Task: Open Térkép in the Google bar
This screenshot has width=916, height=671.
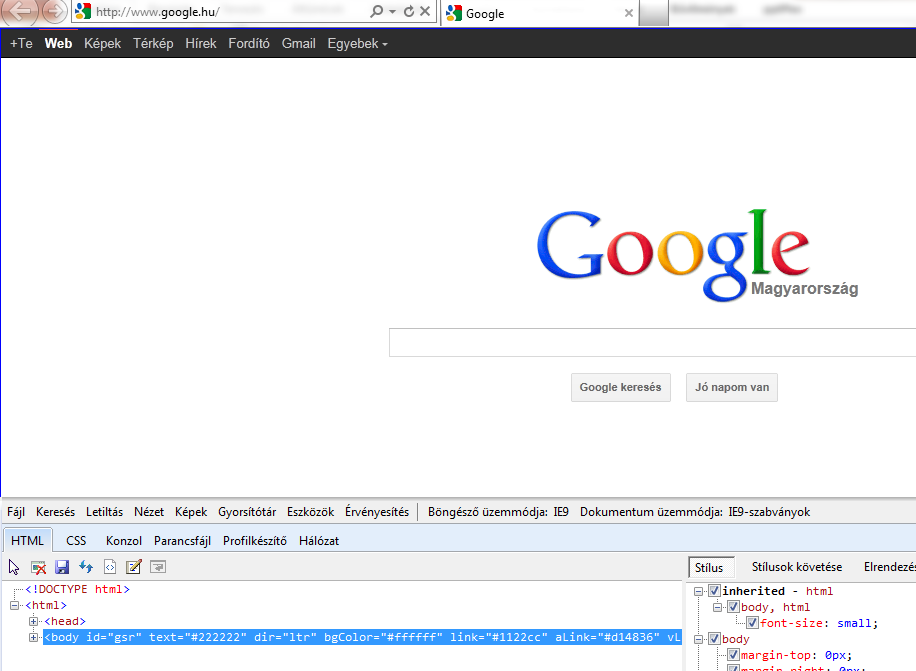Action: point(153,43)
